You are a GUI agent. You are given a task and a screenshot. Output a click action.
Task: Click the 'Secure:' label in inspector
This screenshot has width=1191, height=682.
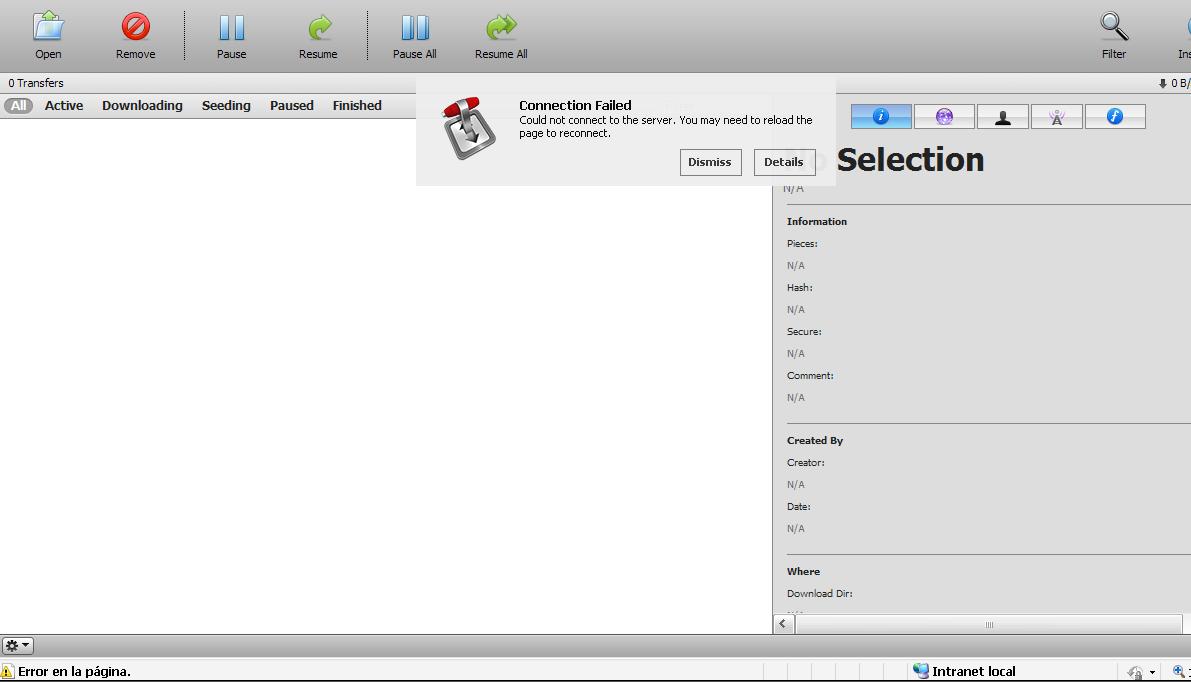(x=804, y=332)
